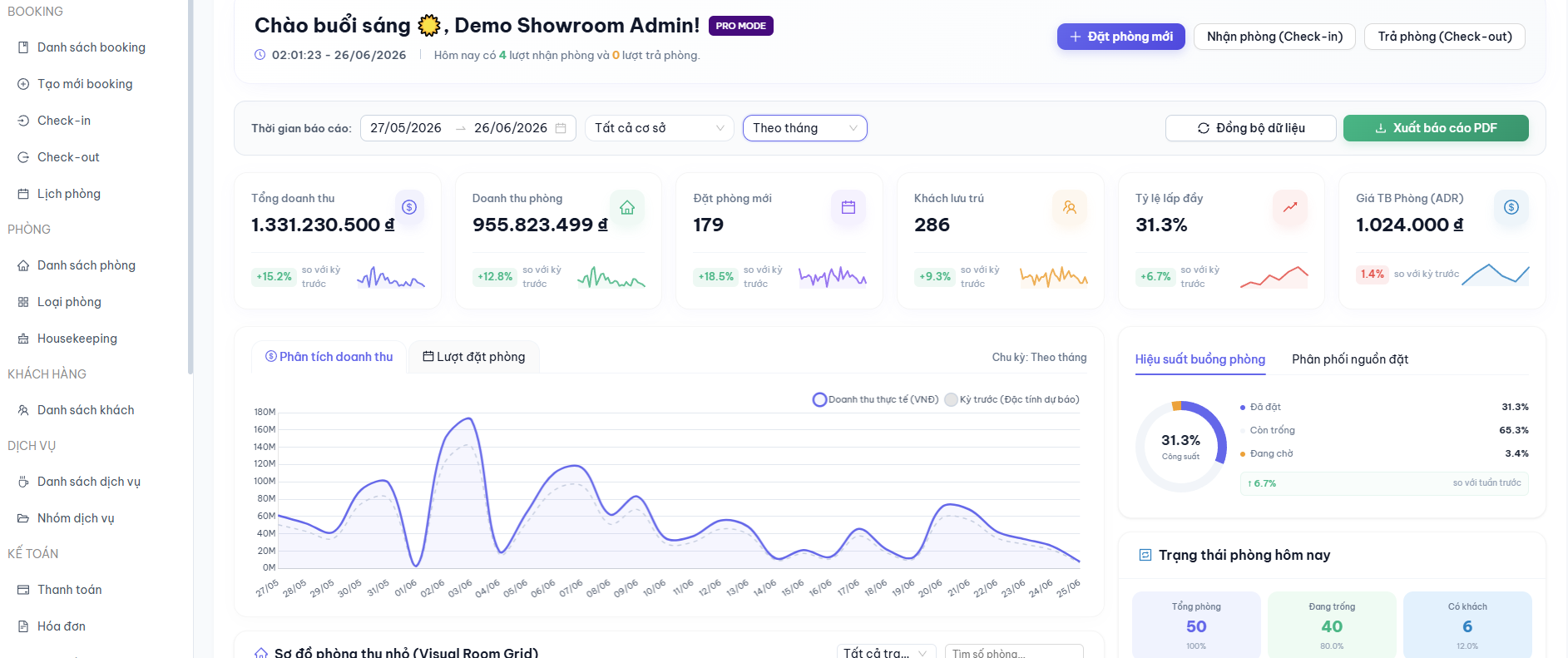Expand the Tất cả cơ sở dropdown
This screenshot has width=1568, height=658.
pos(659,128)
